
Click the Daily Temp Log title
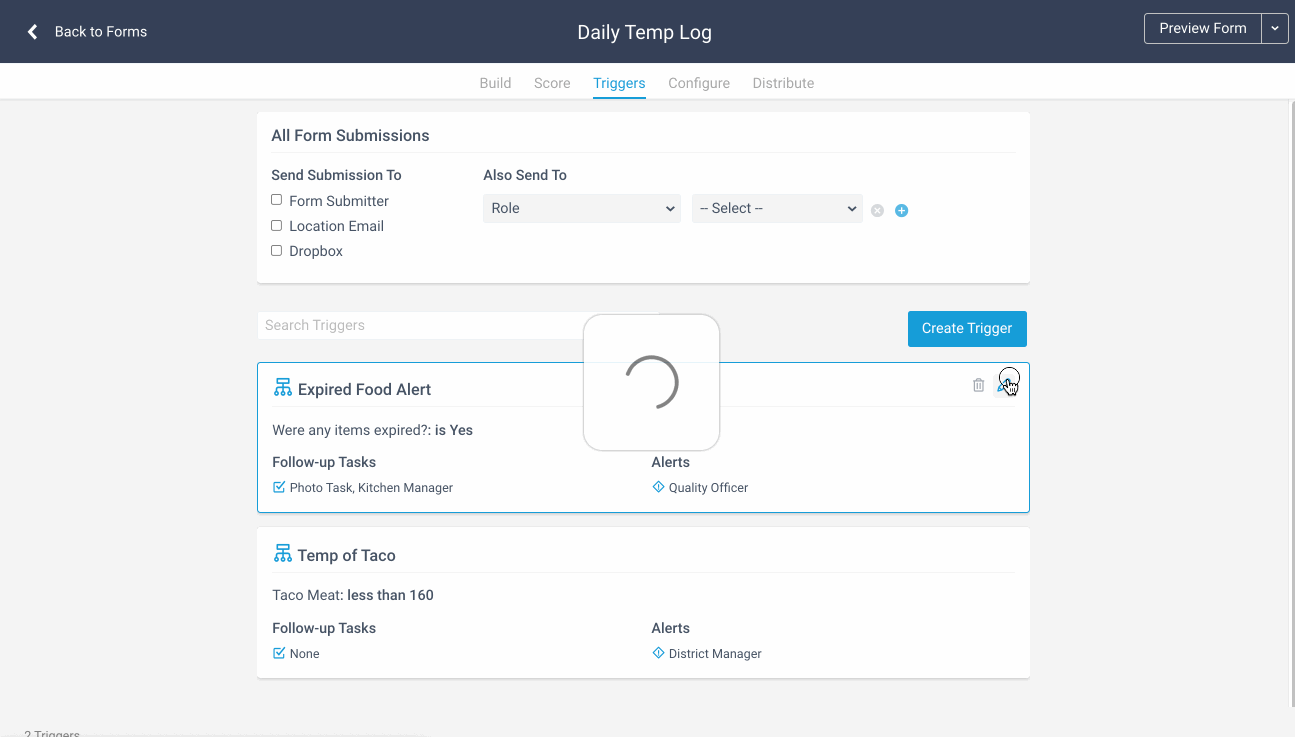click(645, 32)
